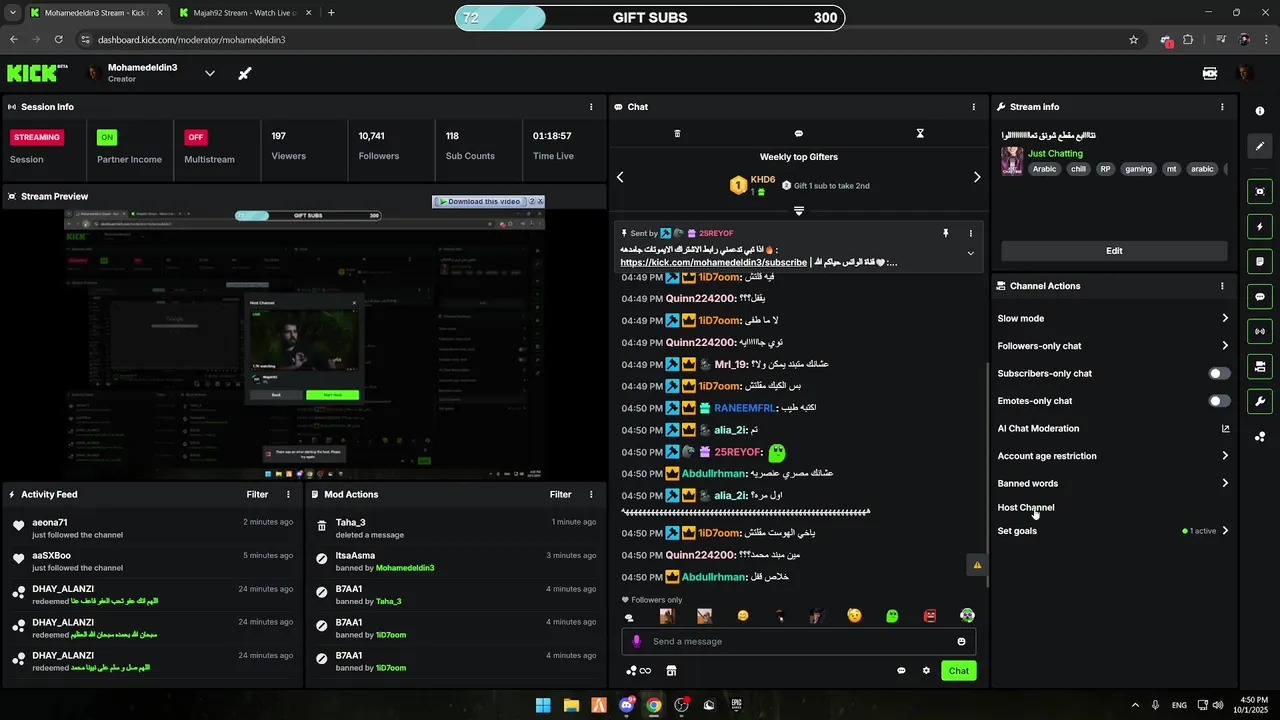Open the kick.com subscribe link in pinned message
This screenshot has height=720, width=1280.
713,262
